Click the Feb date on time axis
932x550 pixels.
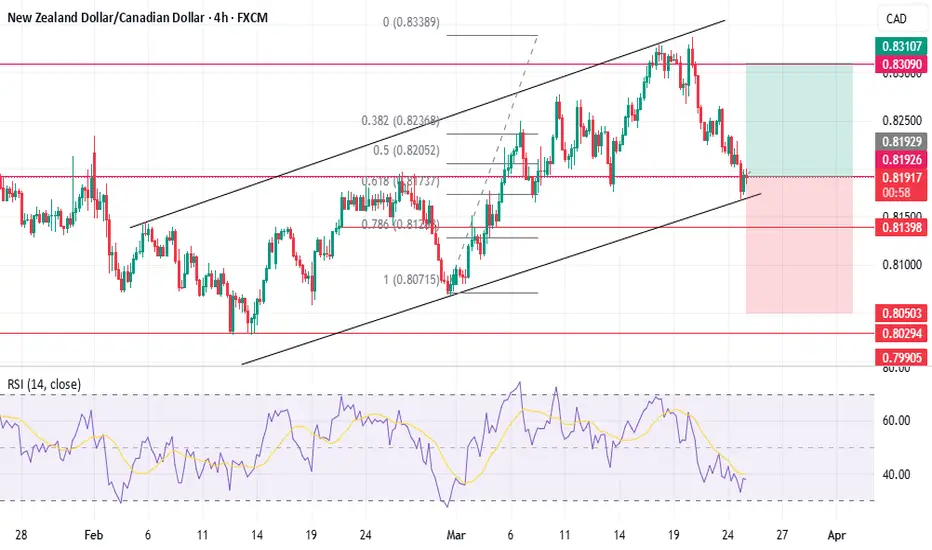[x=93, y=535]
